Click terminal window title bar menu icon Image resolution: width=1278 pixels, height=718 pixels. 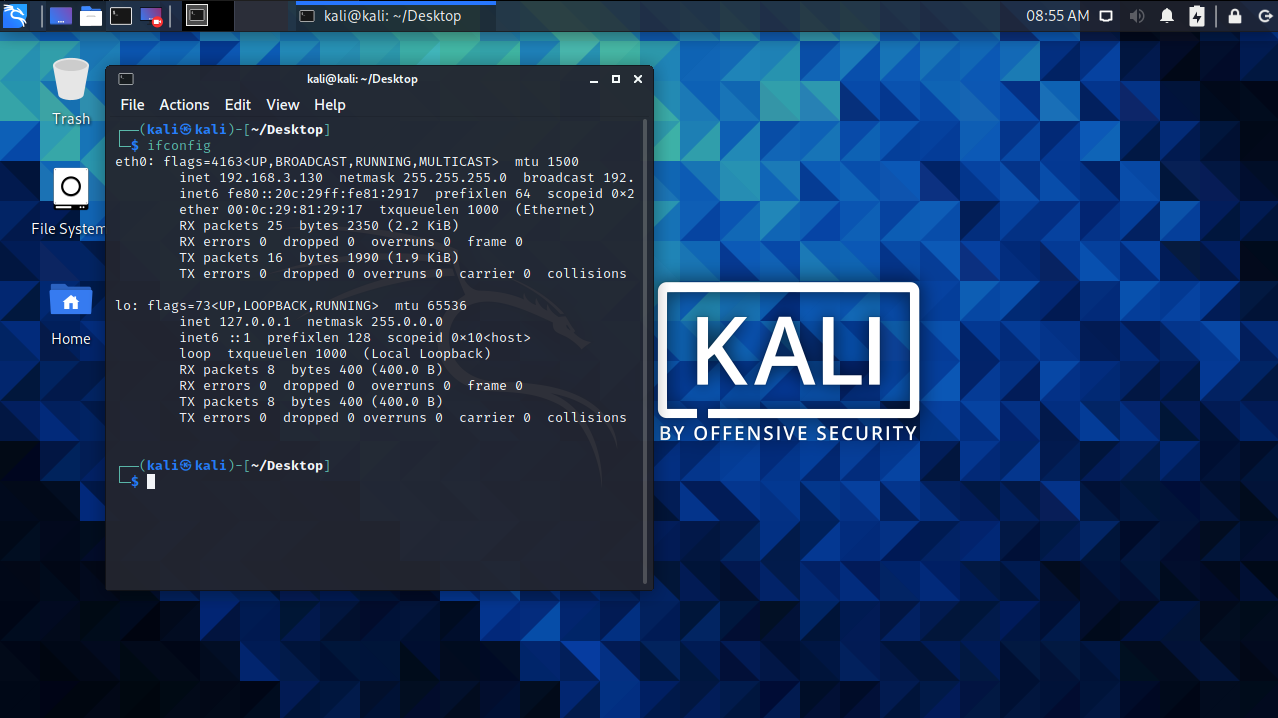(x=126, y=79)
